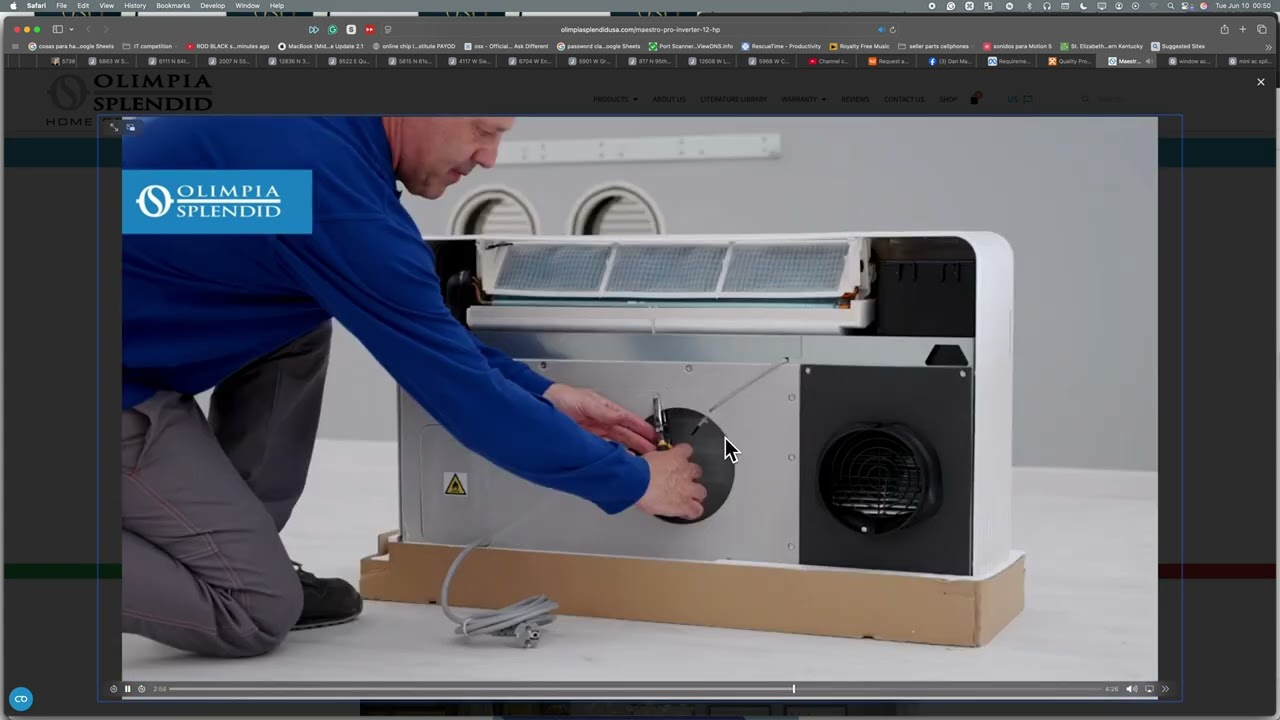Open Control Center in the menu bar
Viewport: 1280px width, 720px height.
tap(1186, 6)
